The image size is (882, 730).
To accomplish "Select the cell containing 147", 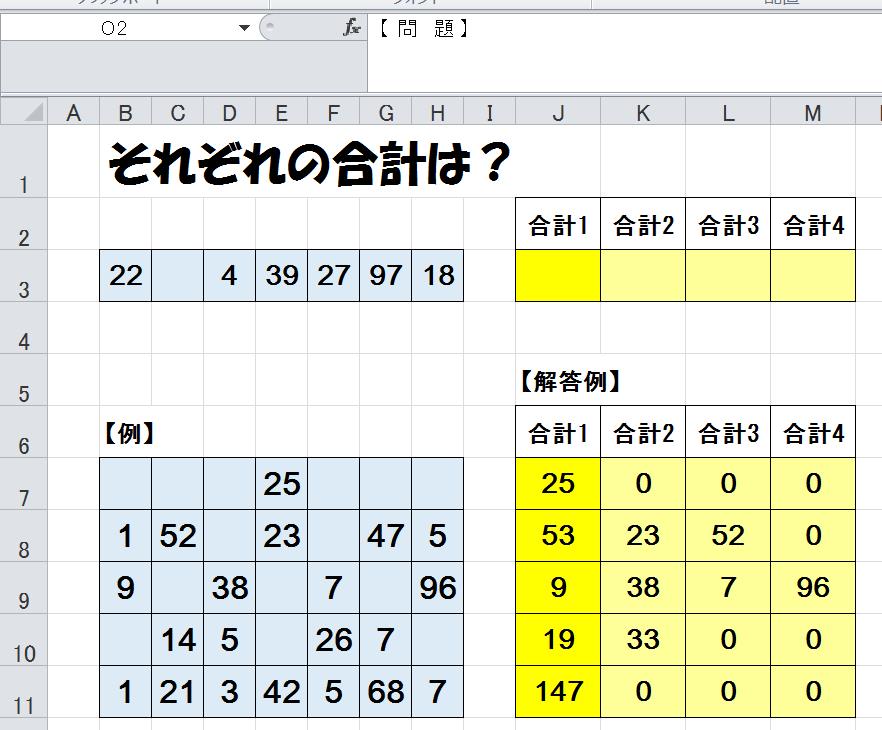I will pos(558,692).
